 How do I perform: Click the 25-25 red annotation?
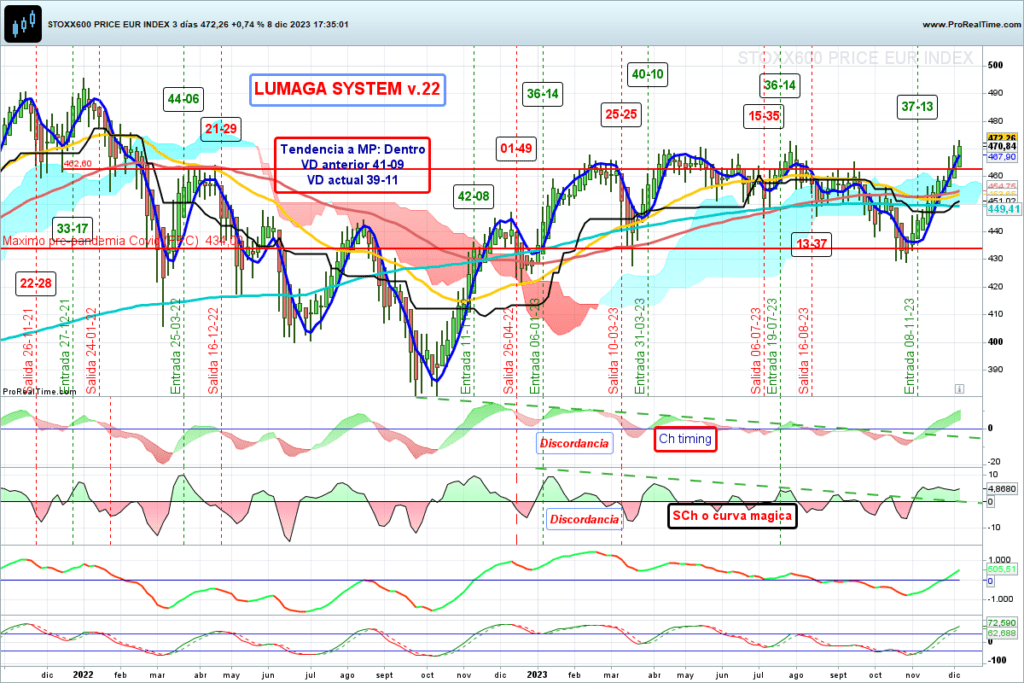pyautogui.click(x=620, y=115)
